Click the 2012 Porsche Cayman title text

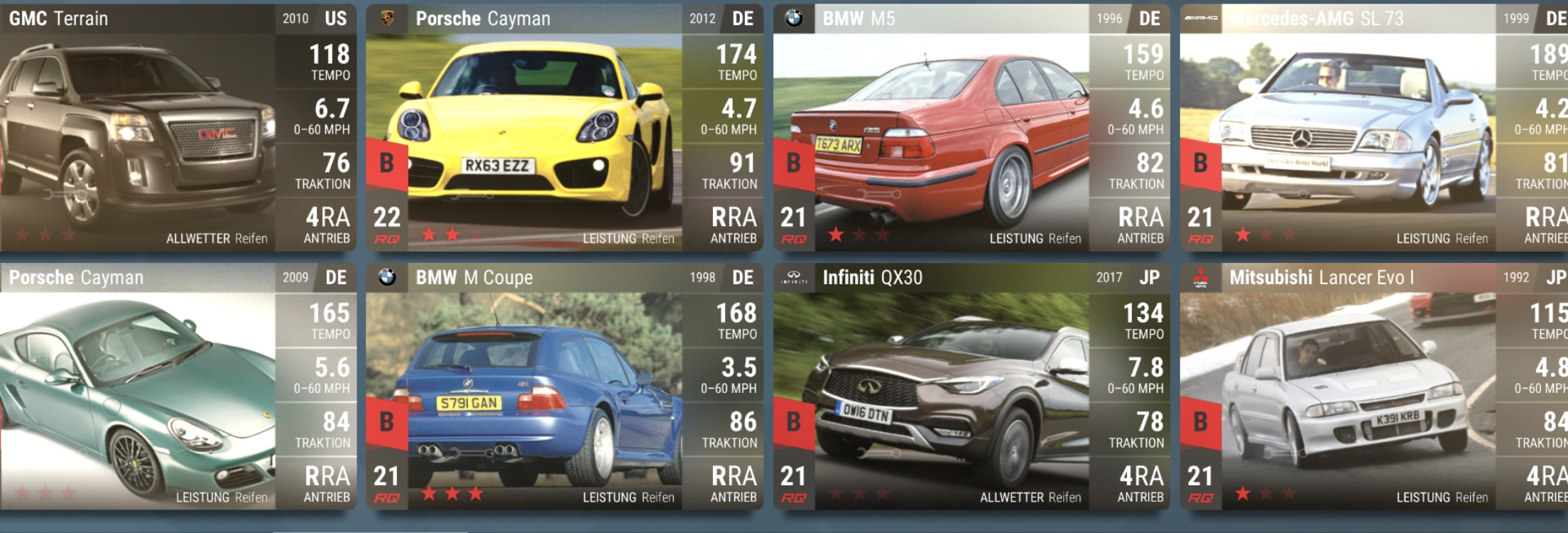(483, 18)
